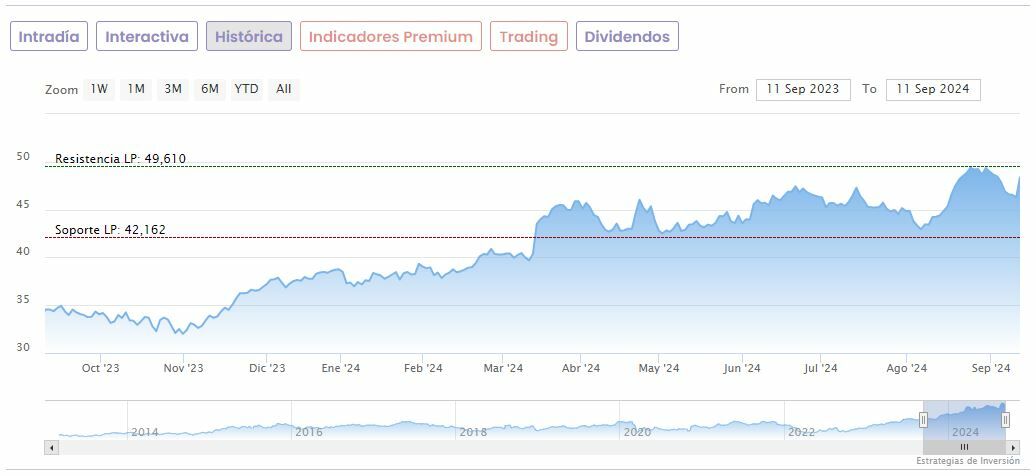Set zoom range to 1M

[136, 89]
